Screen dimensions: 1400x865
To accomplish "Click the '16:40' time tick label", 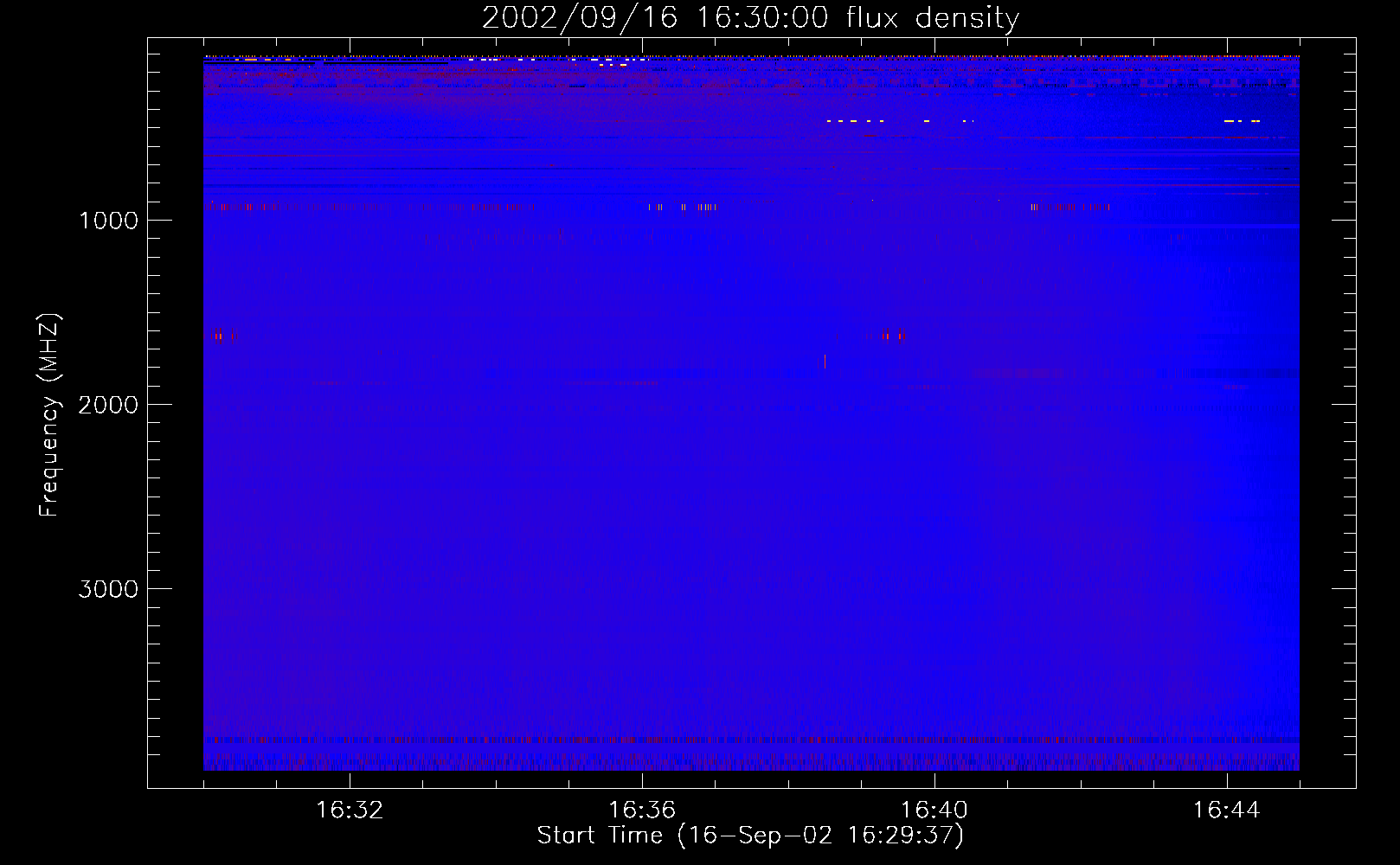I will (934, 811).
